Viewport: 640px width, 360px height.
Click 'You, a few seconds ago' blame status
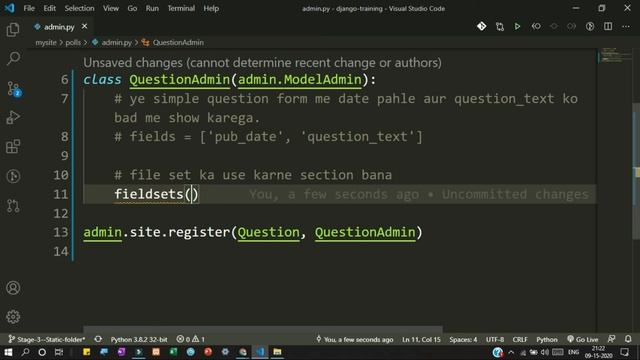click(354, 339)
